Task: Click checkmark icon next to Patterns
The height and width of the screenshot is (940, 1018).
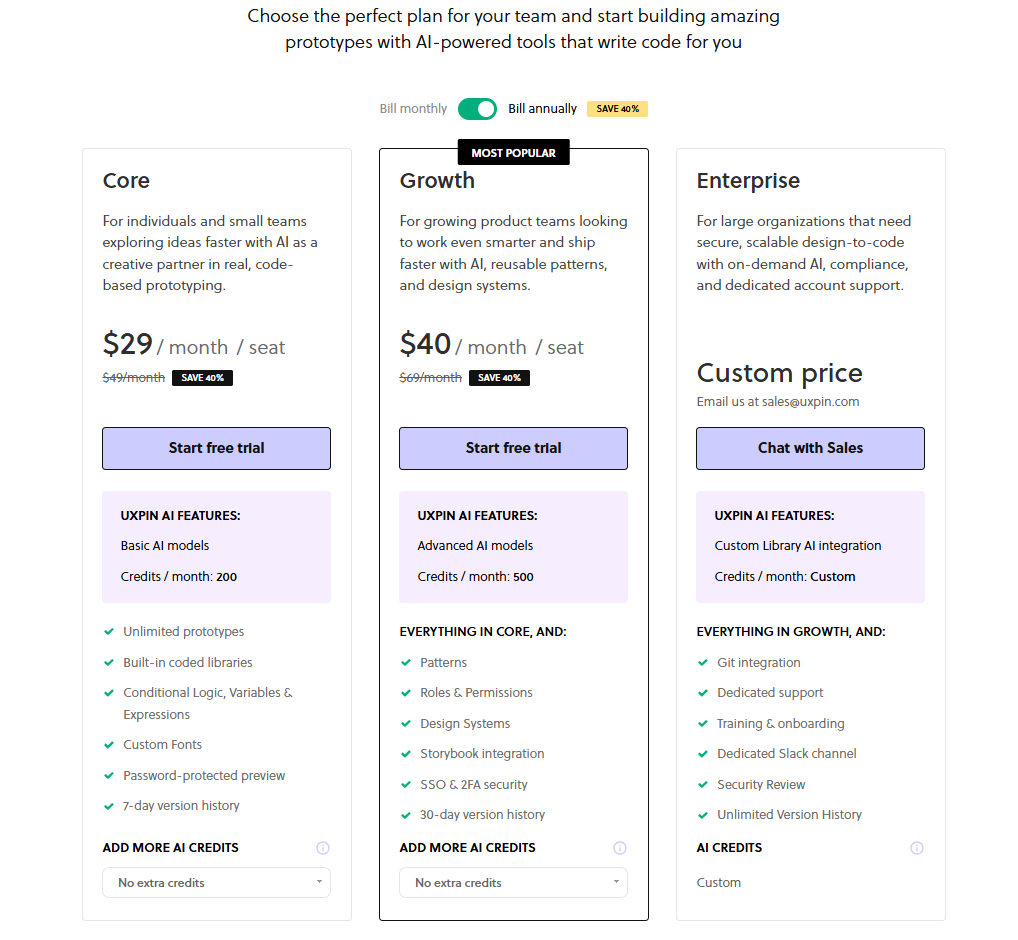Action: 406,663
